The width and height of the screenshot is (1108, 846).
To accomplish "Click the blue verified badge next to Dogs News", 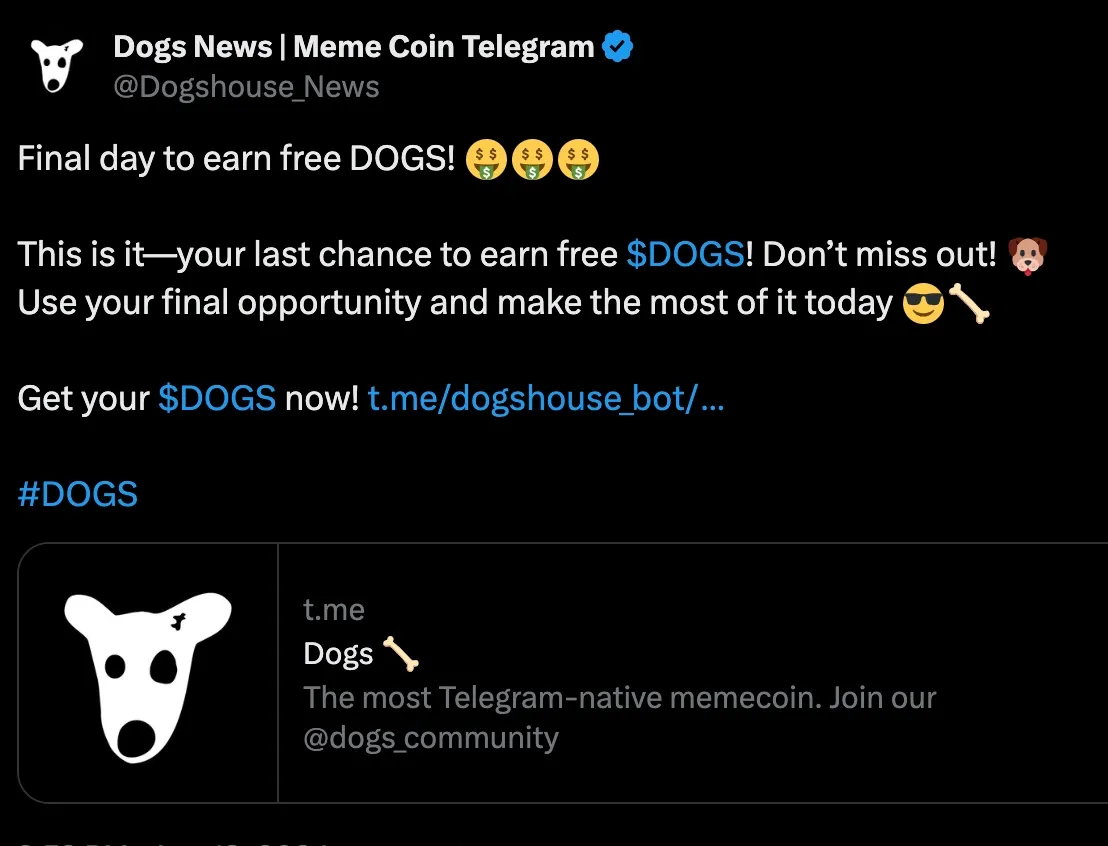I will click(x=617, y=46).
